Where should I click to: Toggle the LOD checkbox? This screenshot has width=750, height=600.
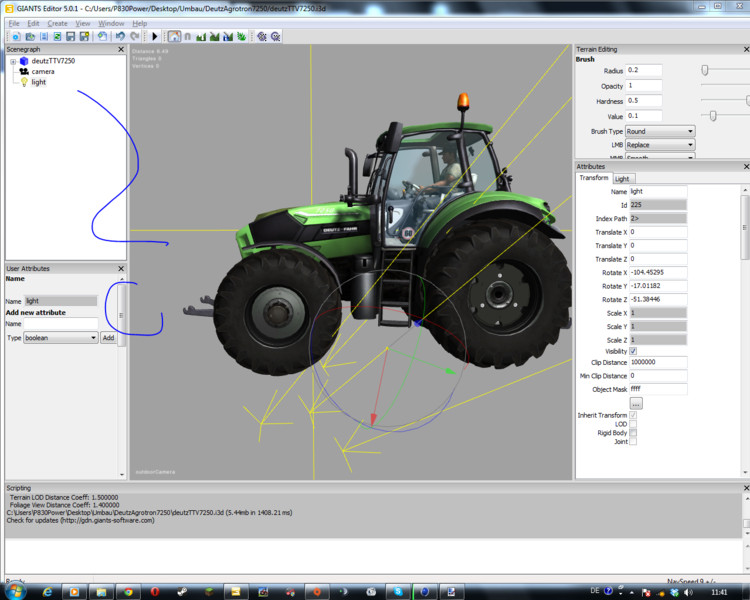click(x=633, y=424)
